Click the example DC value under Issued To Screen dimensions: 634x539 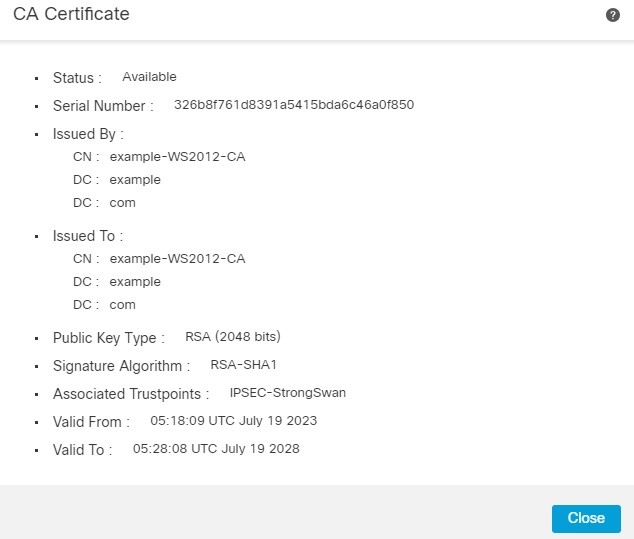(135, 282)
